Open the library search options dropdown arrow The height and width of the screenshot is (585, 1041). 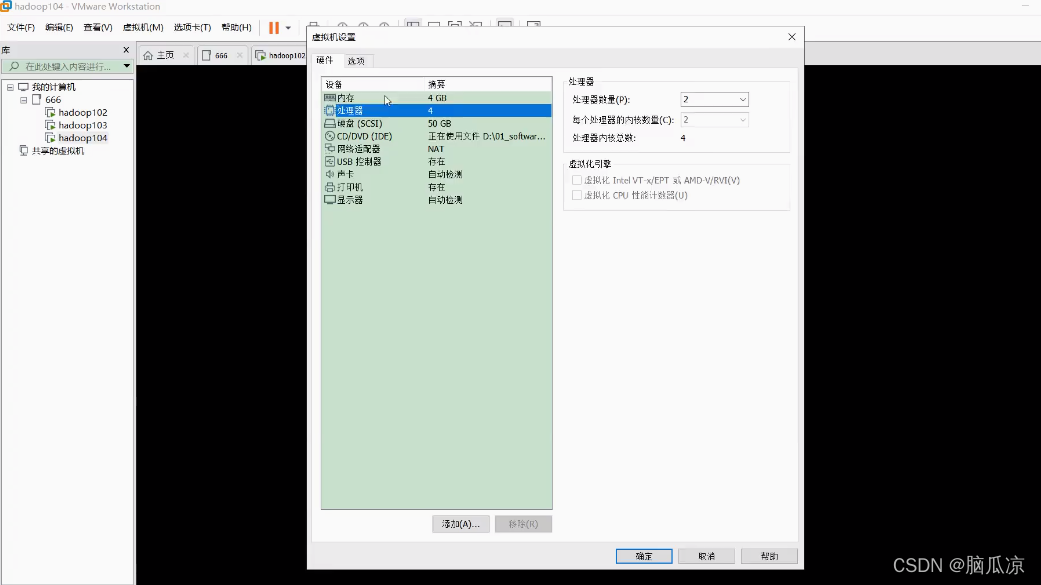(x=126, y=66)
